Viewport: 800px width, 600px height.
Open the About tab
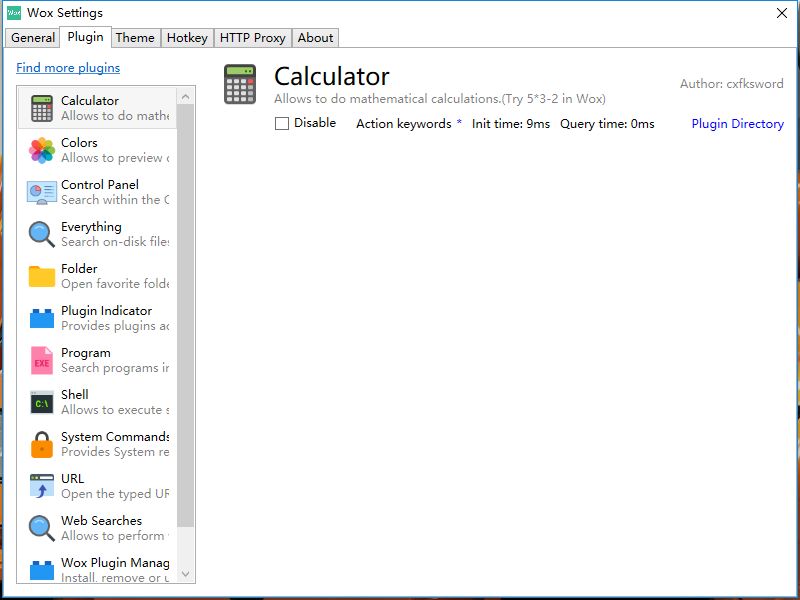click(315, 38)
